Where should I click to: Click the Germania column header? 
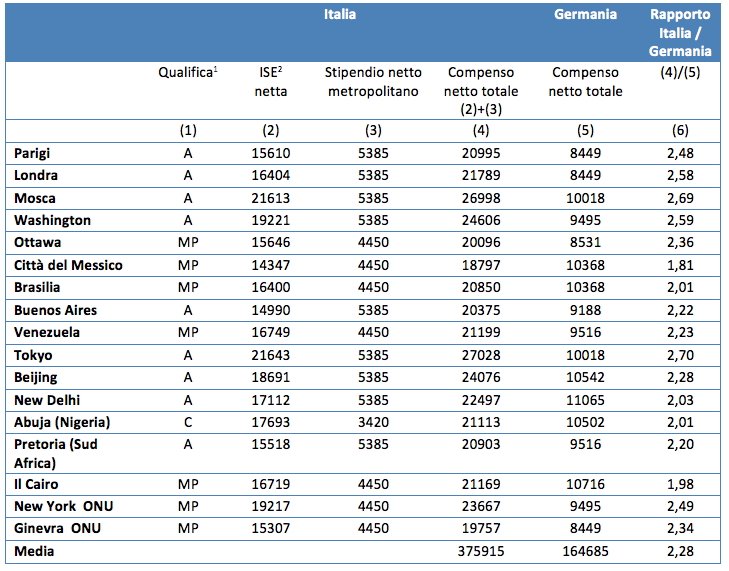pos(585,14)
